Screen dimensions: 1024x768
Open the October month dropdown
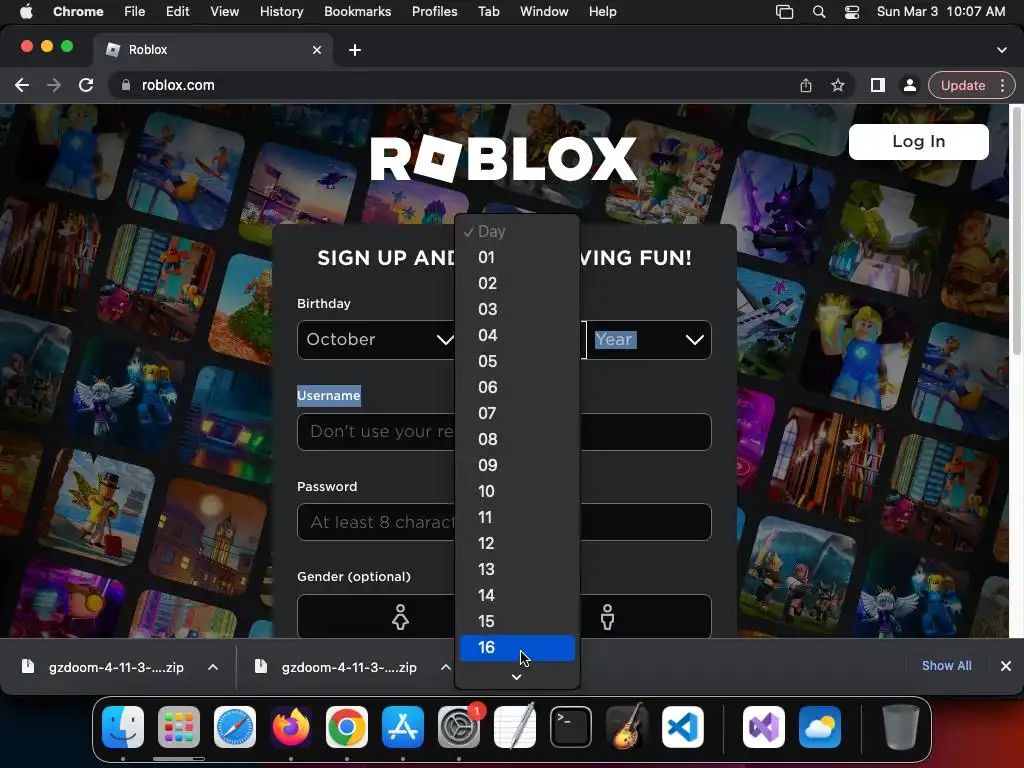(377, 340)
